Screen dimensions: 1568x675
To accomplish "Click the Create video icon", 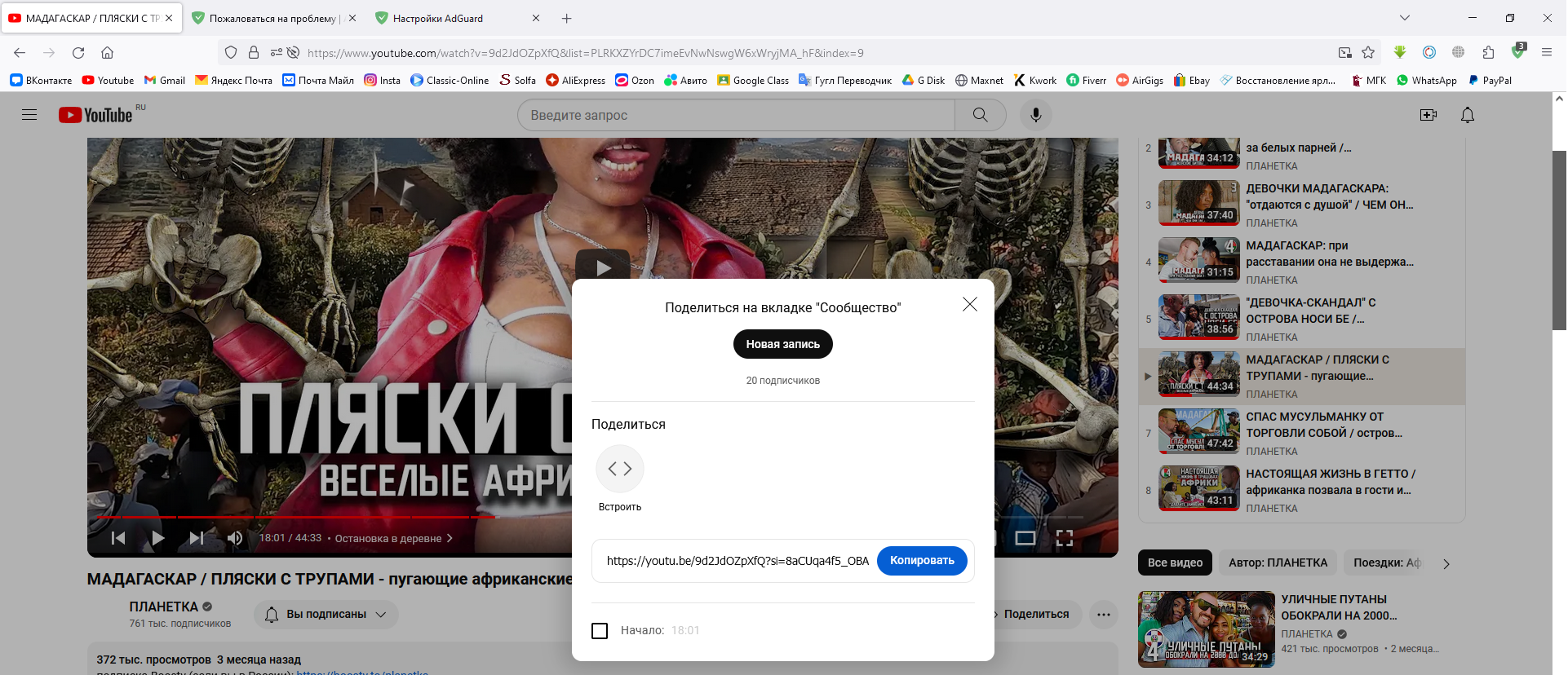I will click(1428, 115).
